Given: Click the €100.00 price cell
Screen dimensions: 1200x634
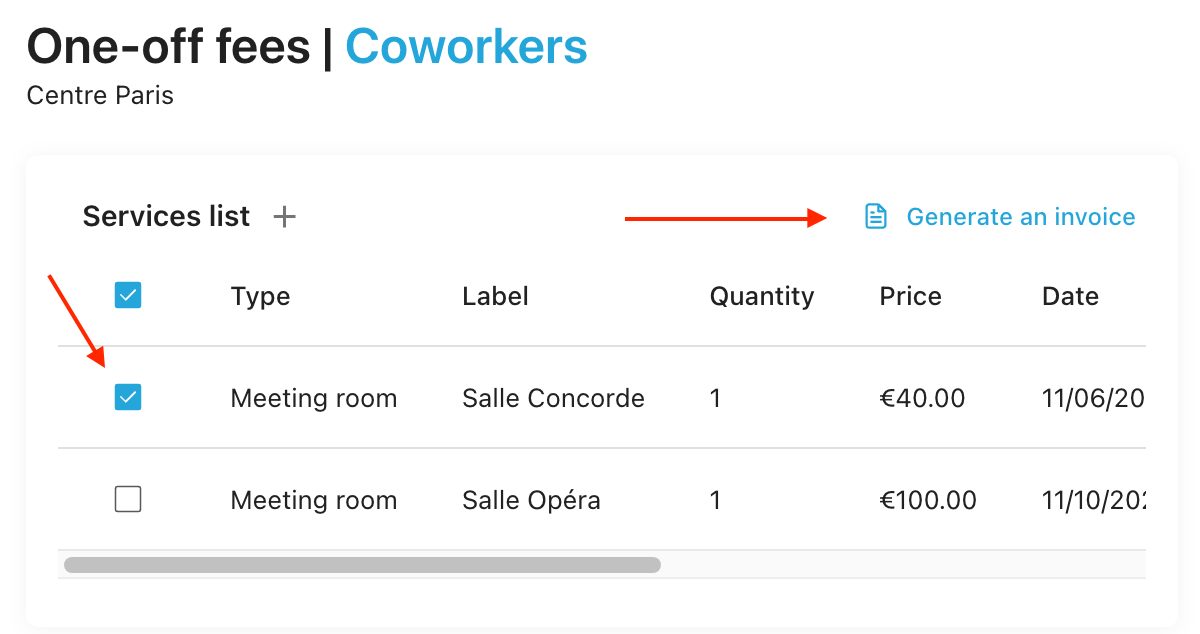Looking at the screenshot, I should (928, 500).
